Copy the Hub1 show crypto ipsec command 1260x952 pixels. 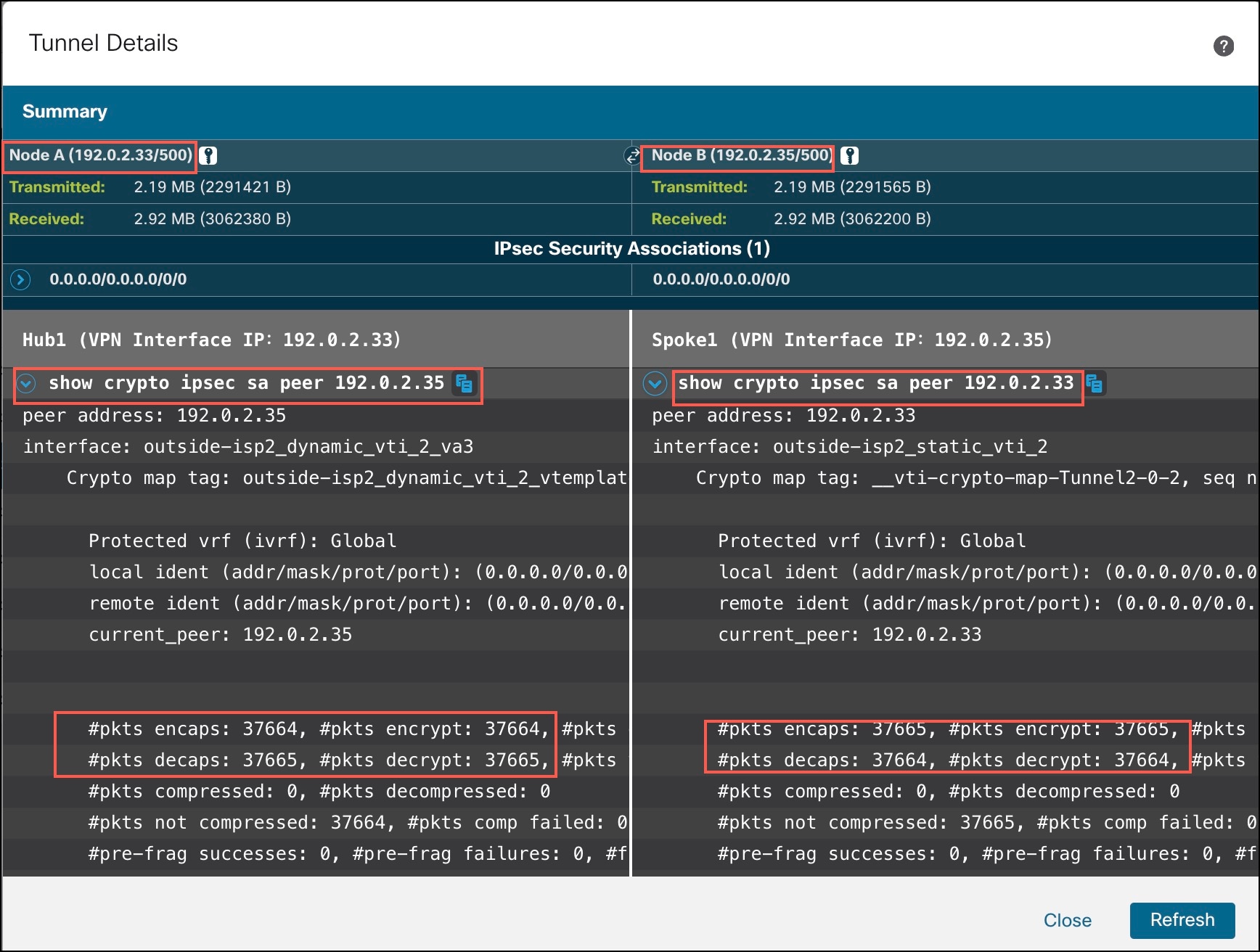(x=464, y=385)
